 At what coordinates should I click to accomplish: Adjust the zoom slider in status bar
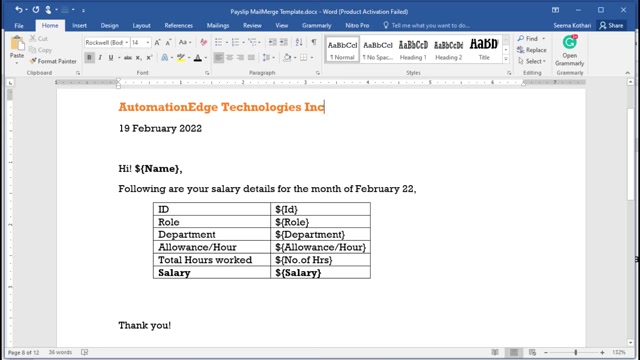[576, 352]
